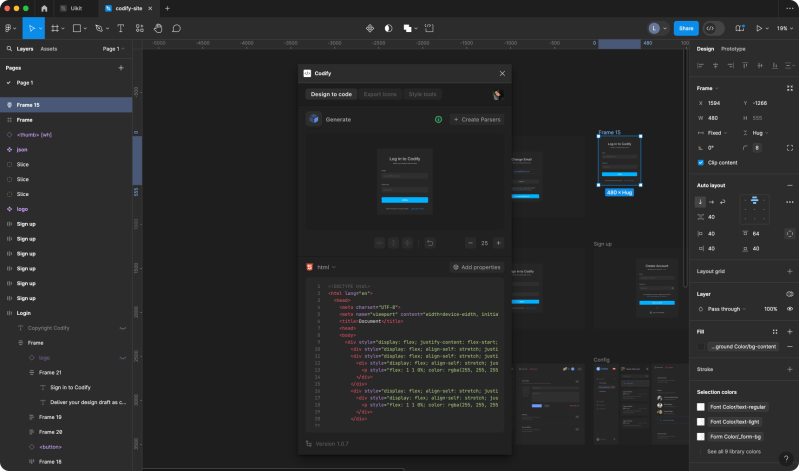This screenshot has width=799, height=471.
Task: Open help question mark button
Action: tap(786, 458)
